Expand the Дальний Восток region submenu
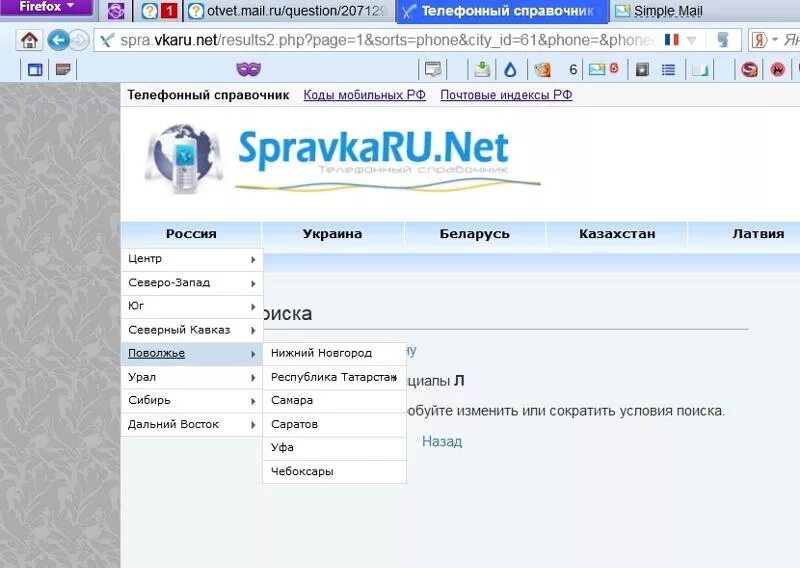The height and width of the screenshot is (568, 800). click(192, 424)
